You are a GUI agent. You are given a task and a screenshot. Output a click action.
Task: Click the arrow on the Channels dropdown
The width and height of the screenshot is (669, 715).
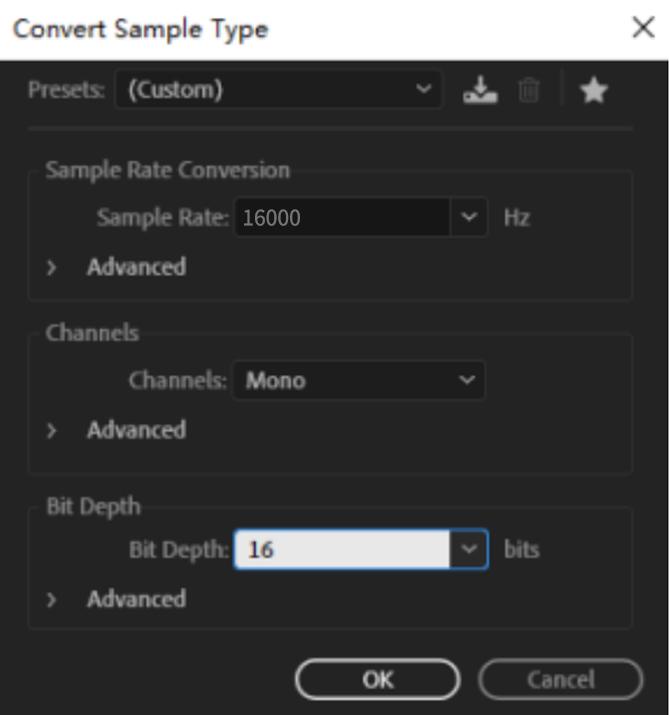pos(466,380)
